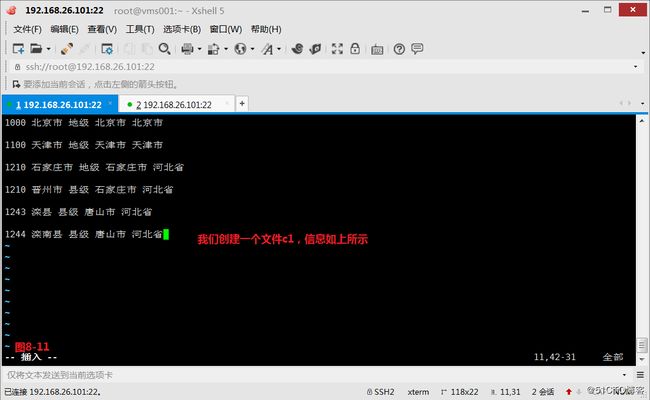Click the terminal line 1210 晋州市

pos(89,190)
